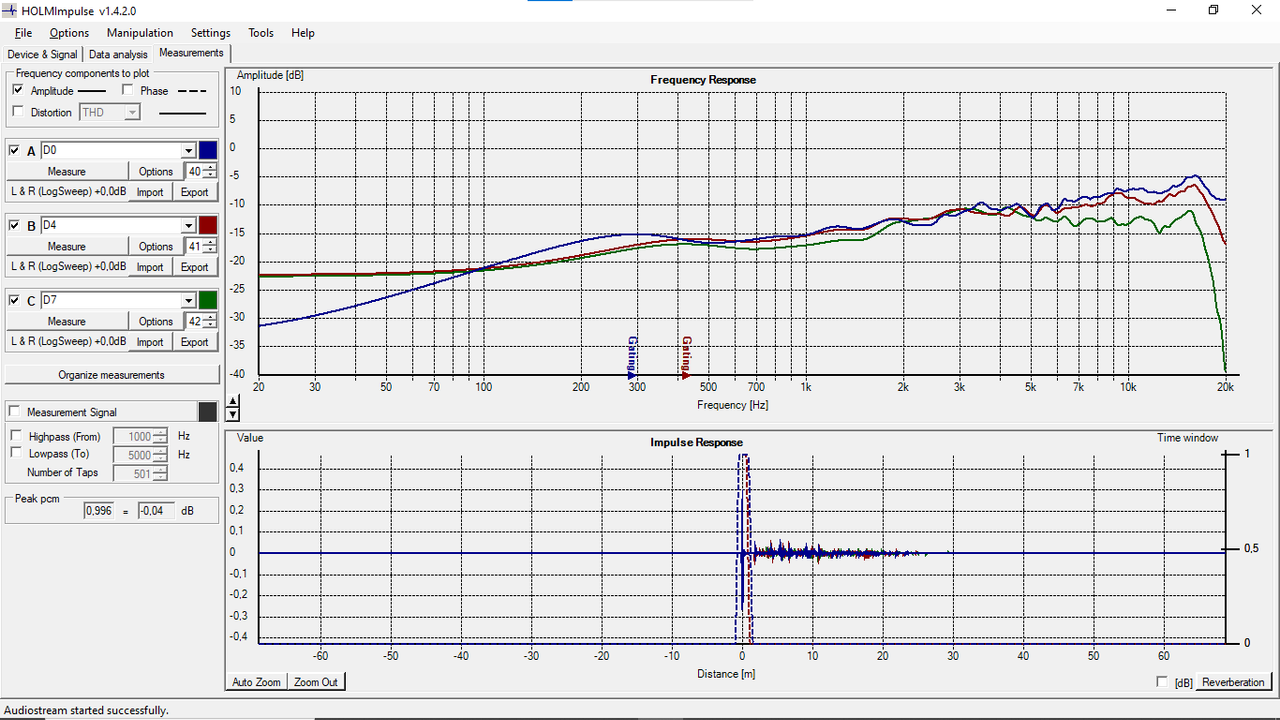Click the Peak pcm value field 0,996
Screen dimensions: 1280x720
[x=100, y=510]
